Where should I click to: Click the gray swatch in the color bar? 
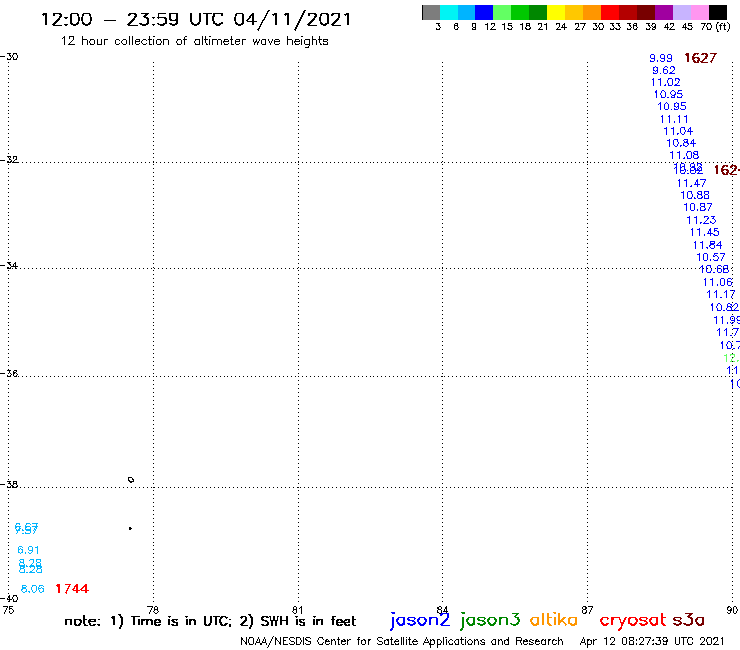point(431,12)
